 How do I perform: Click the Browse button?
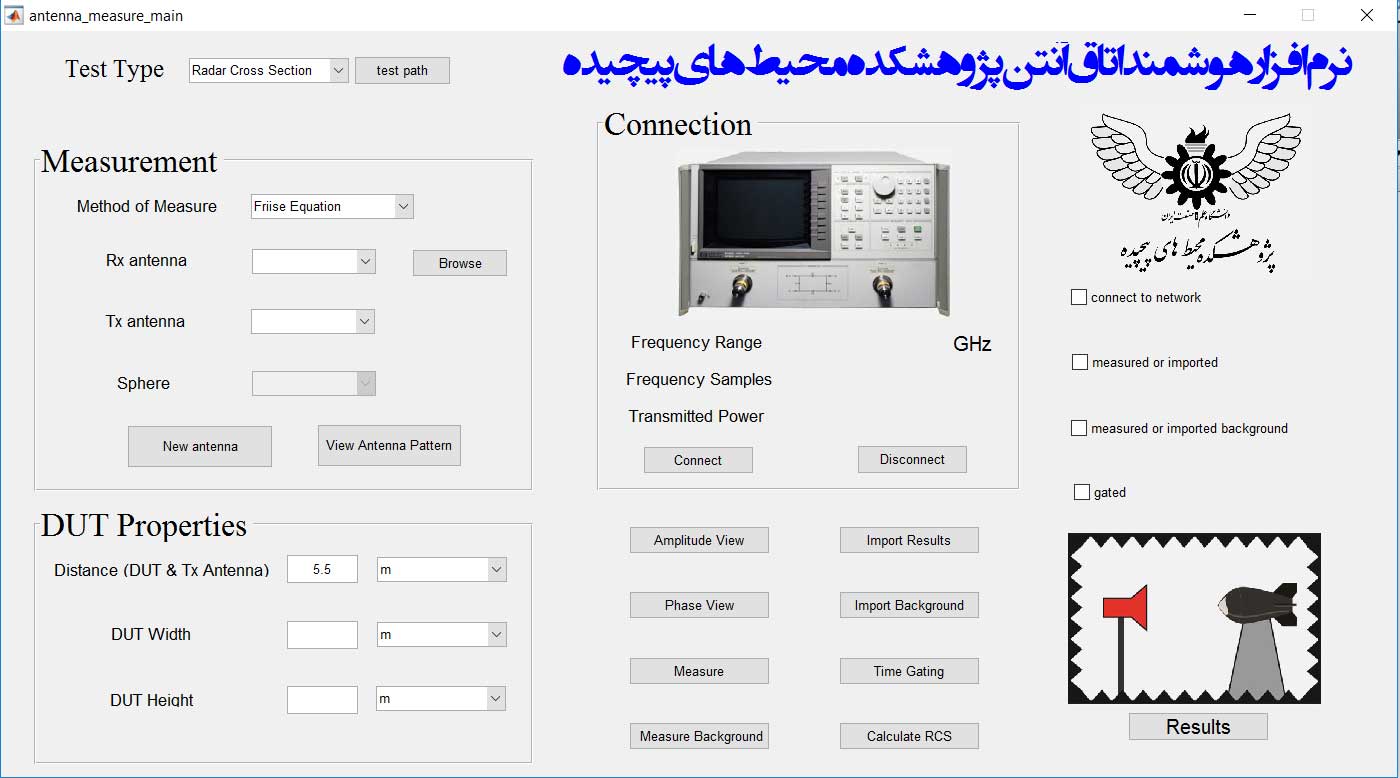[x=460, y=263]
